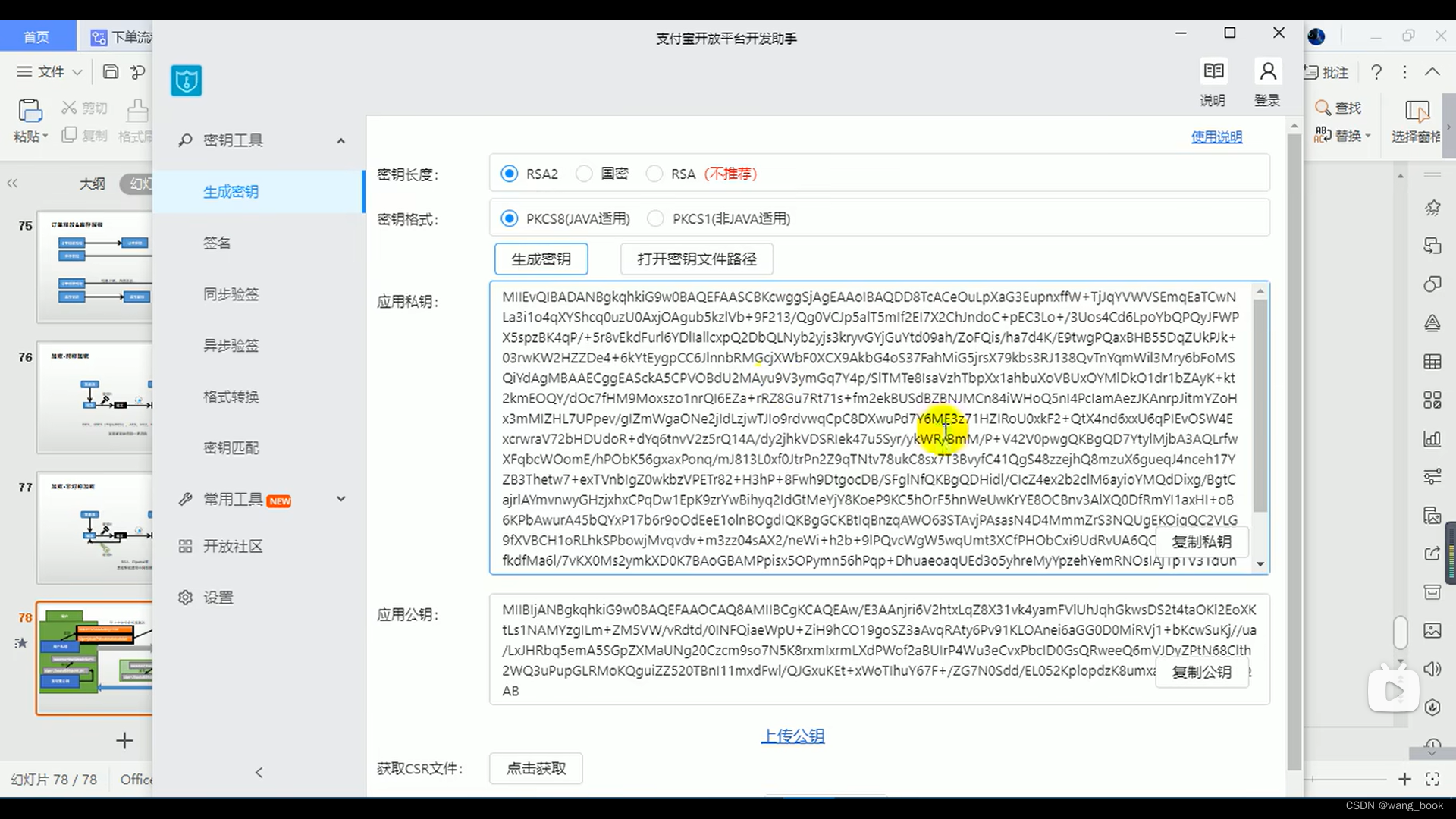Click the Alipay shield logo icon
Image resolution: width=1456 pixels, height=819 pixels.
click(187, 80)
